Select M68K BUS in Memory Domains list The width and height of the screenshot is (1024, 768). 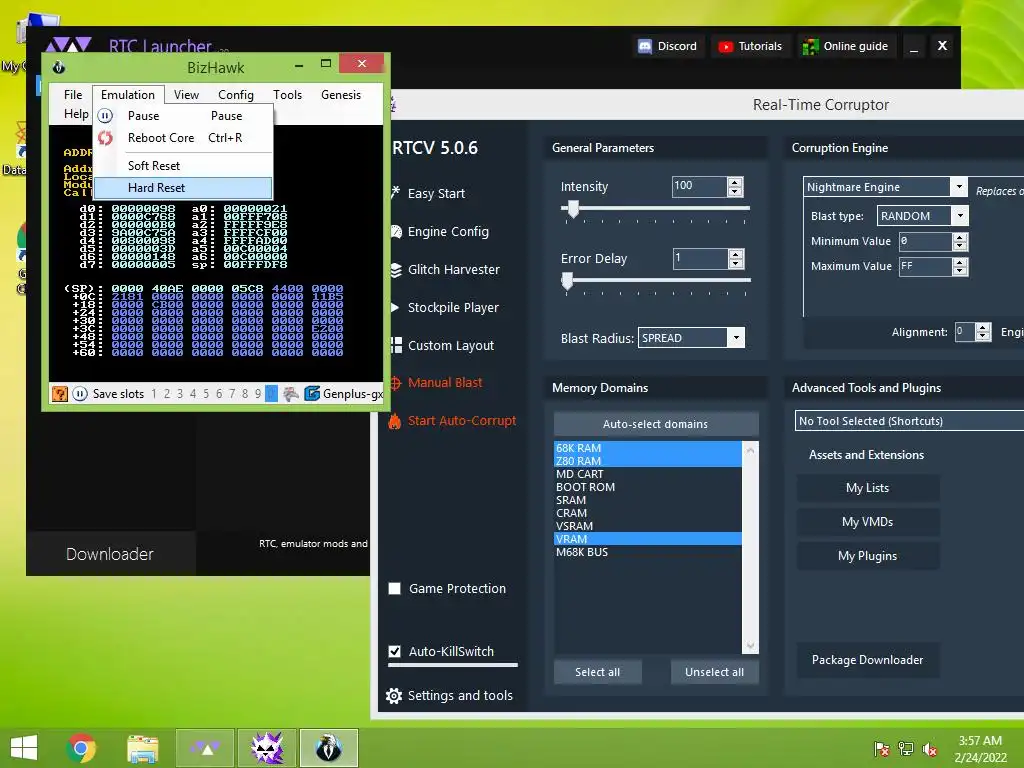click(648, 552)
